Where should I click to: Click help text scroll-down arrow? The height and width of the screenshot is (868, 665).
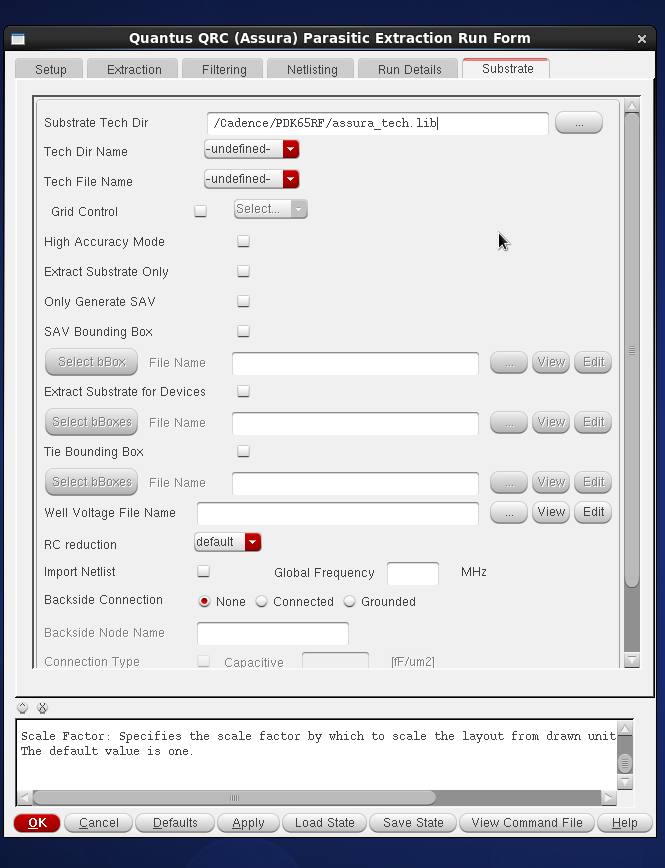point(625,782)
